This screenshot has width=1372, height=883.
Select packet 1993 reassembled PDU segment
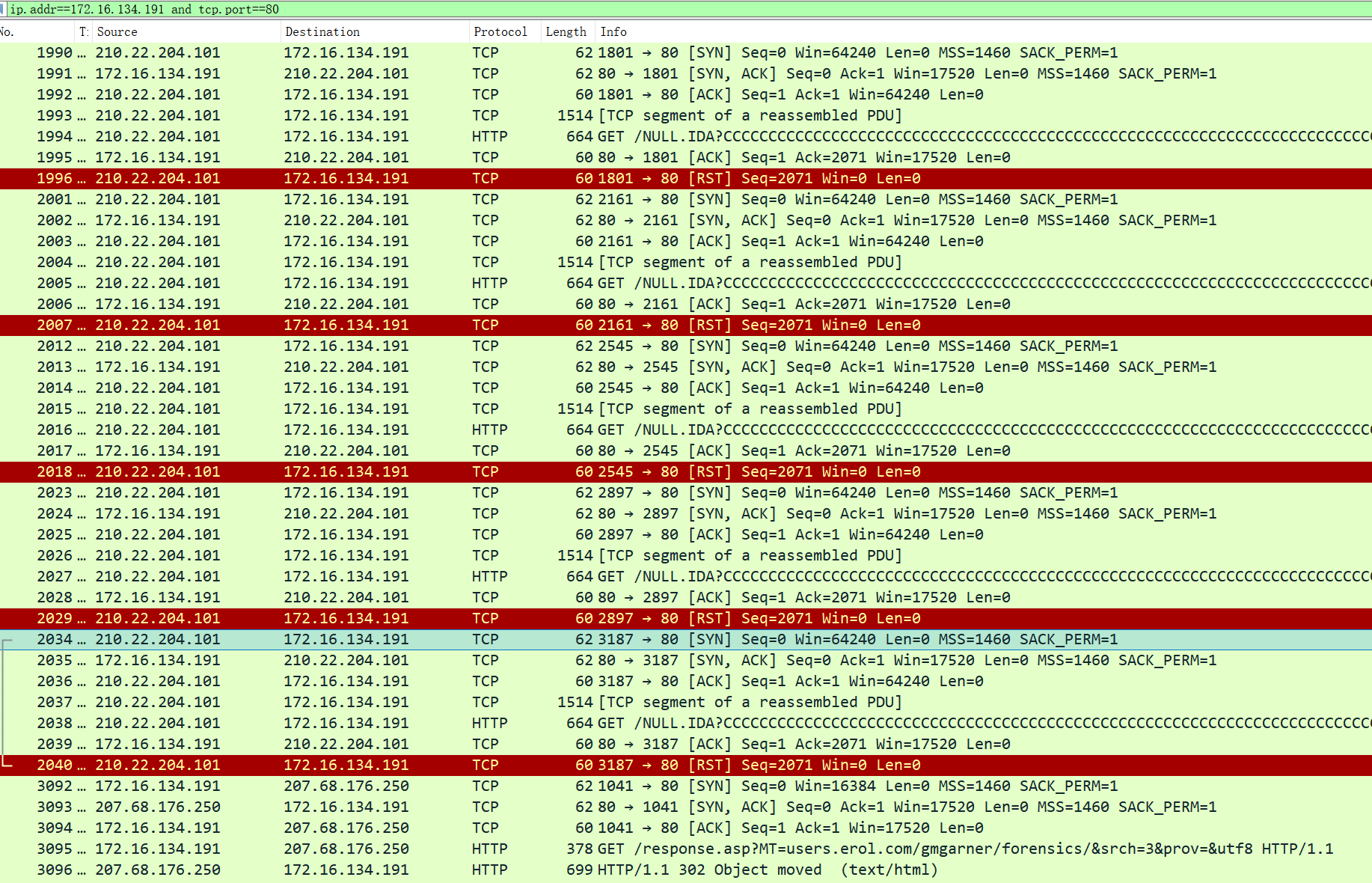(x=686, y=115)
